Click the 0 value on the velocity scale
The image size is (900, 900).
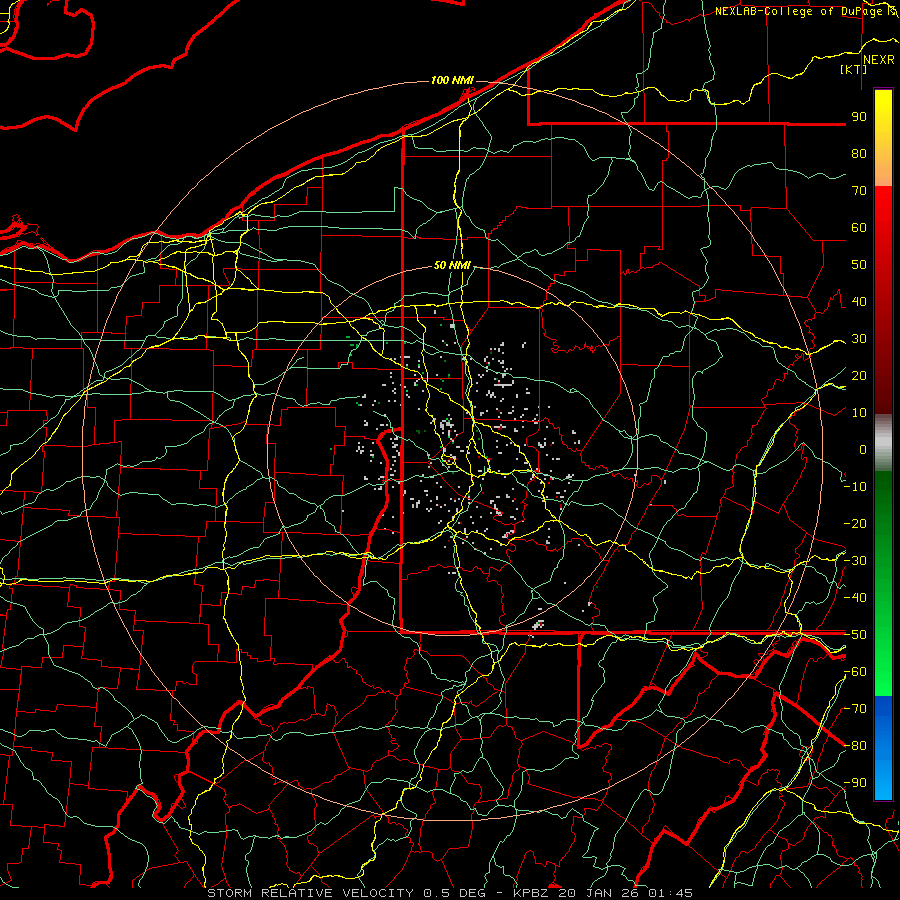pyautogui.click(x=863, y=450)
